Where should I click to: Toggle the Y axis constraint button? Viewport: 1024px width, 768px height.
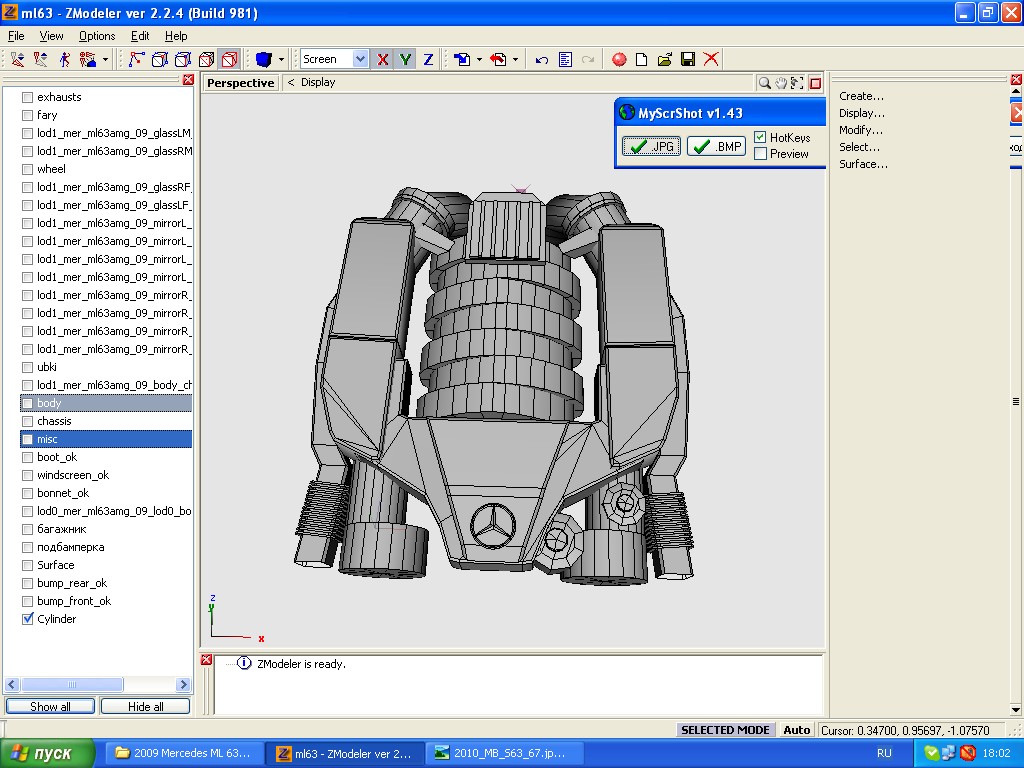click(405, 59)
